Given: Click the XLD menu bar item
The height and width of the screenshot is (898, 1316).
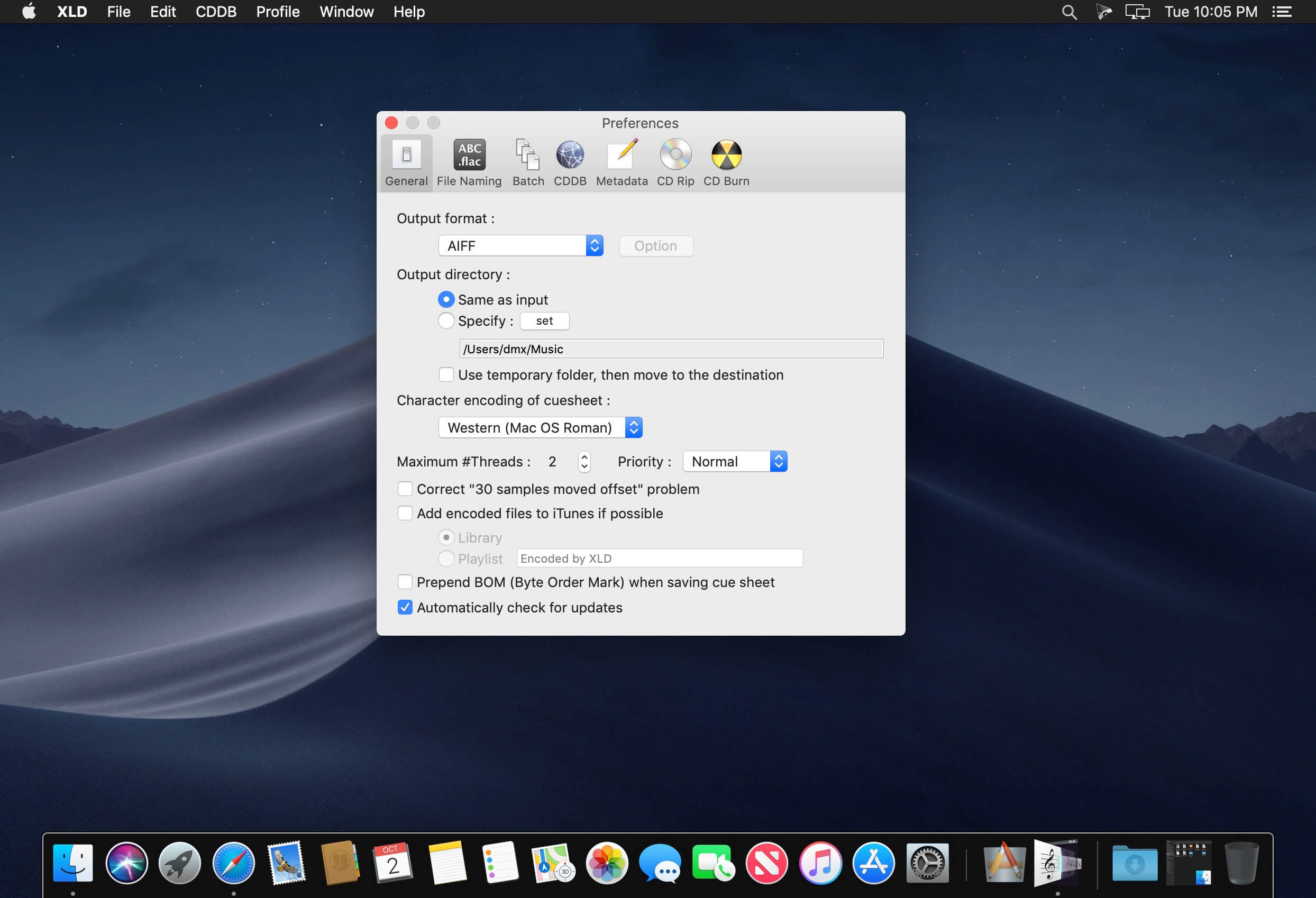Looking at the screenshot, I should pyautogui.click(x=70, y=12).
